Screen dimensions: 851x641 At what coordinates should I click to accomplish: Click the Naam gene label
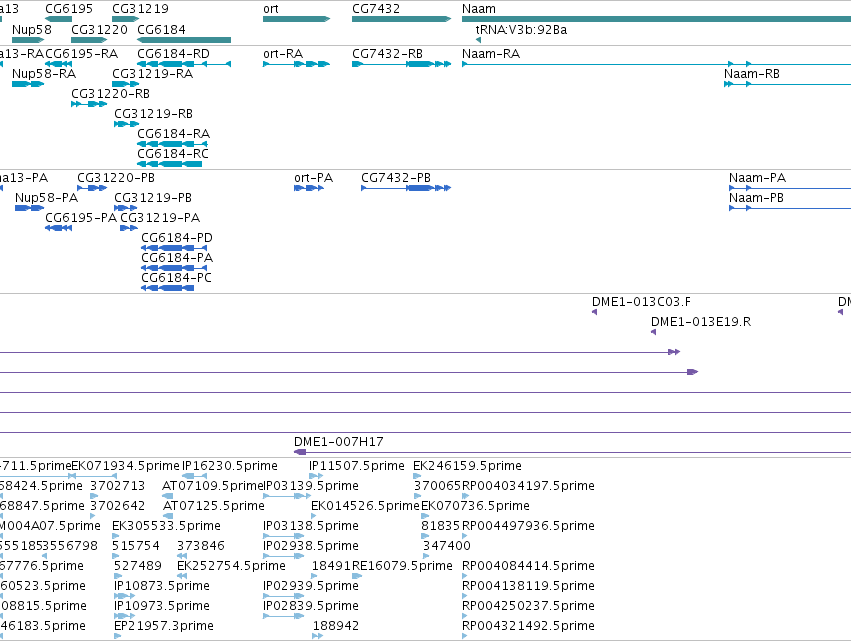click(x=479, y=9)
